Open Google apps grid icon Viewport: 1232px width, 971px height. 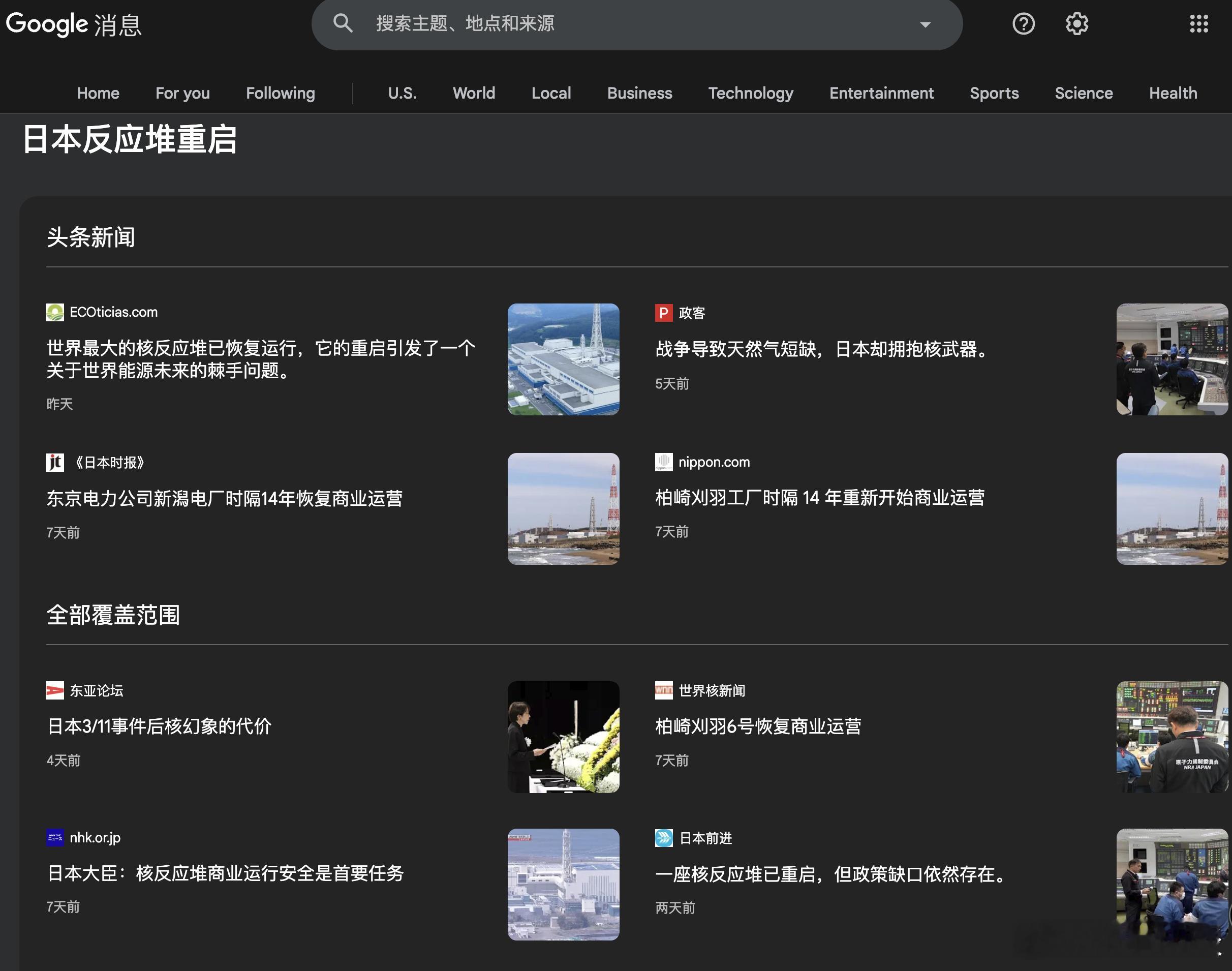click(1198, 24)
